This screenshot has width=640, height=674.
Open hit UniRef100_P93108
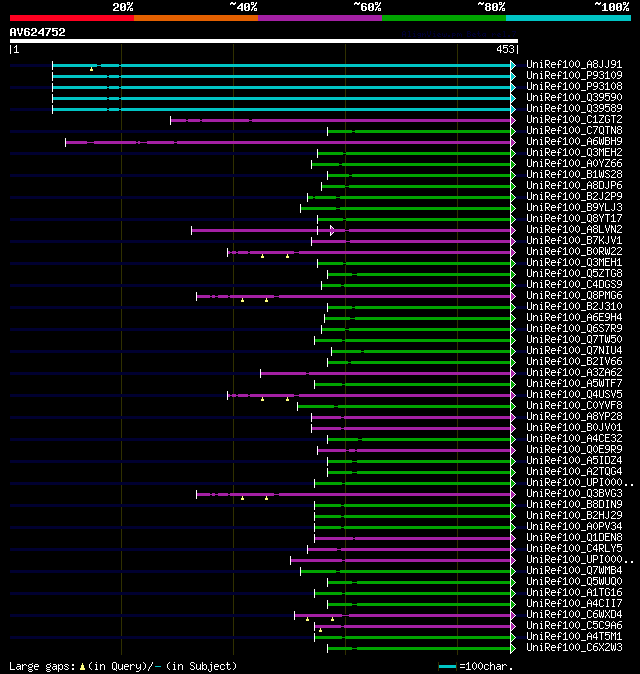pos(574,86)
